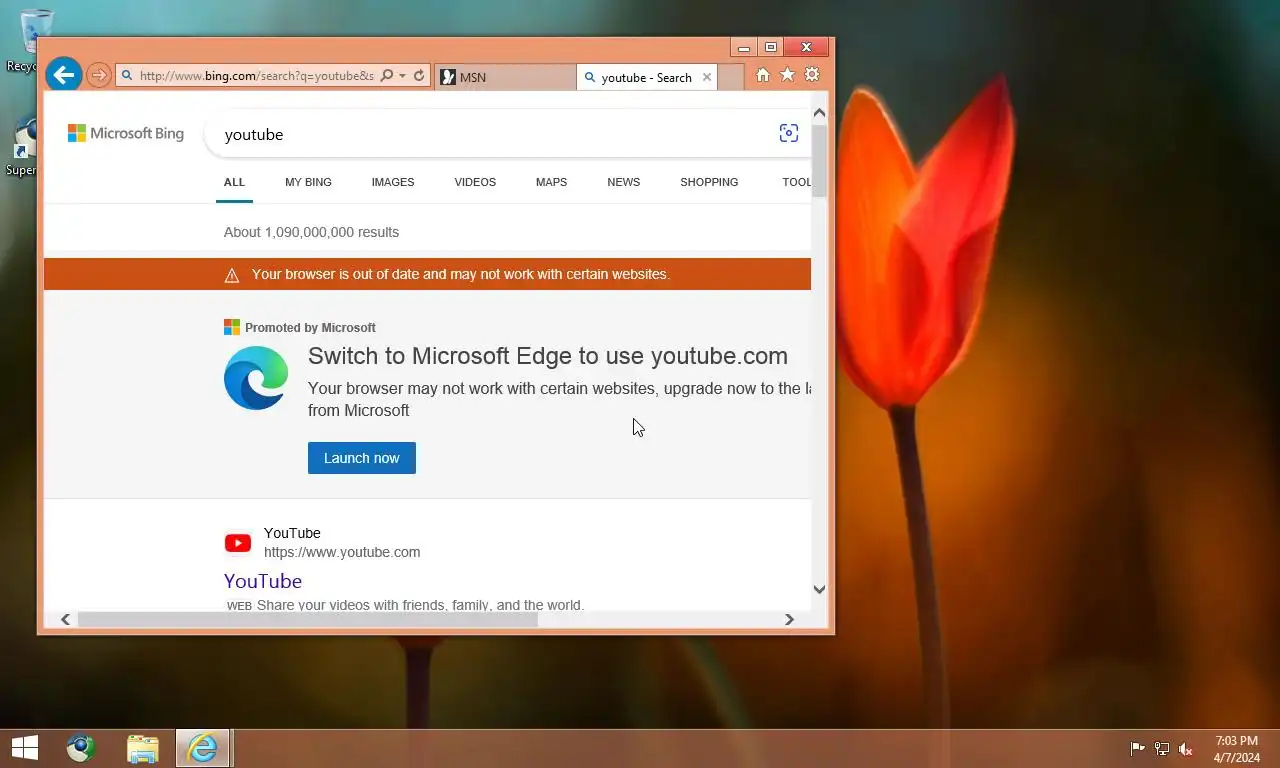The image size is (1280, 768).
Task: Click the vertical scrollbar up arrow
Action: point(819,113)
